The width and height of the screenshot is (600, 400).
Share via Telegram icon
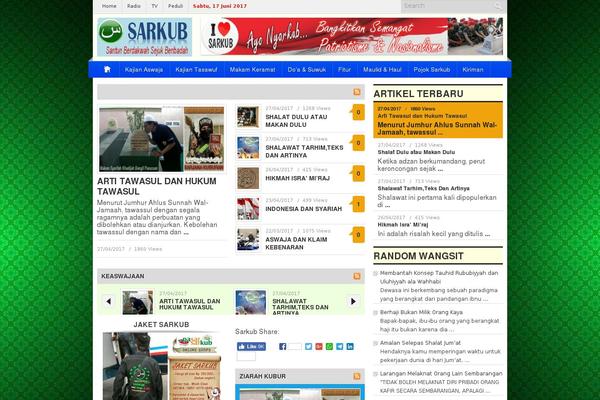coord(339,346)
